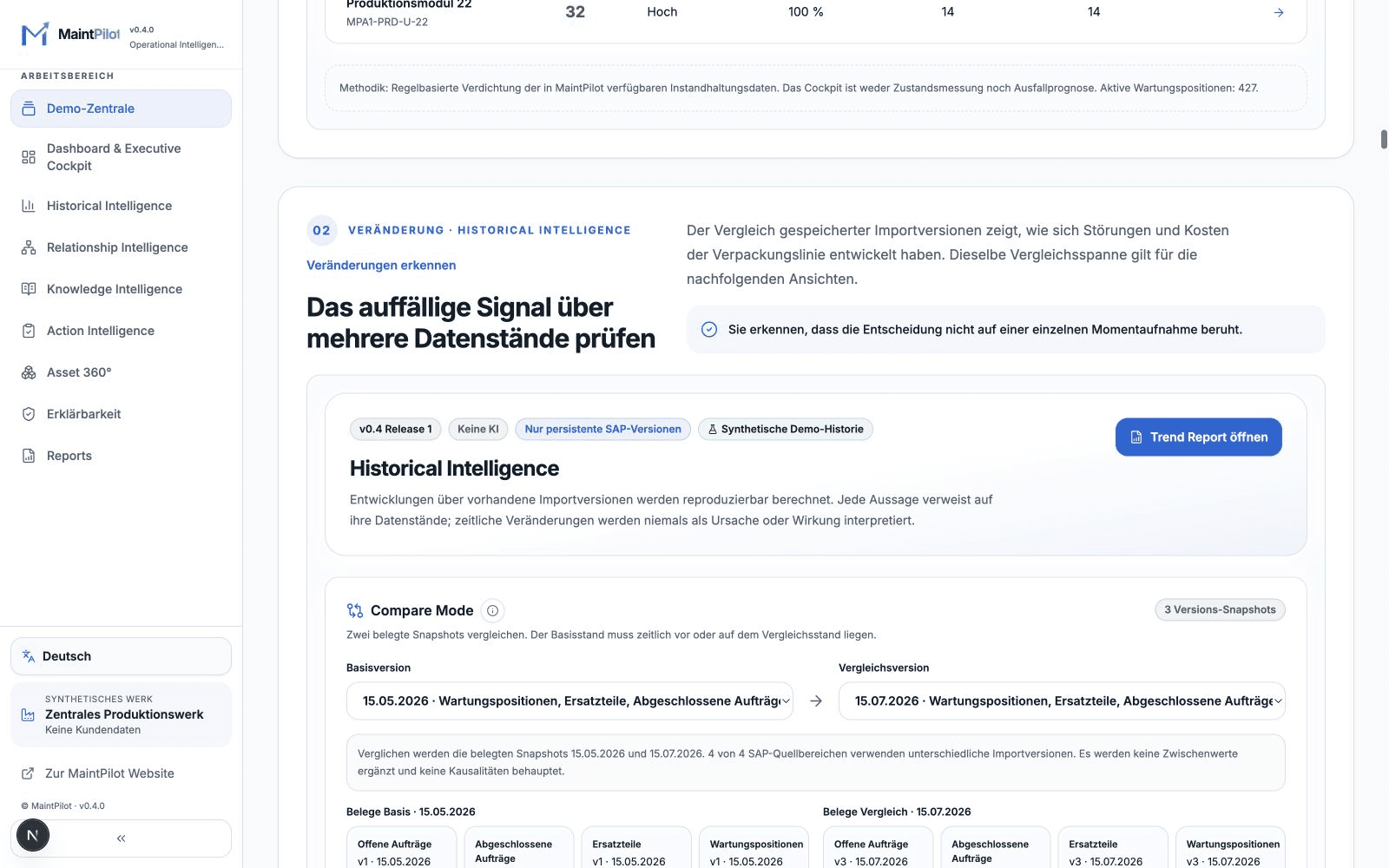The width and height of the screenshot is (1389, 868).
Task: Click the info icon next to Compare Mode
Action: 492,610
